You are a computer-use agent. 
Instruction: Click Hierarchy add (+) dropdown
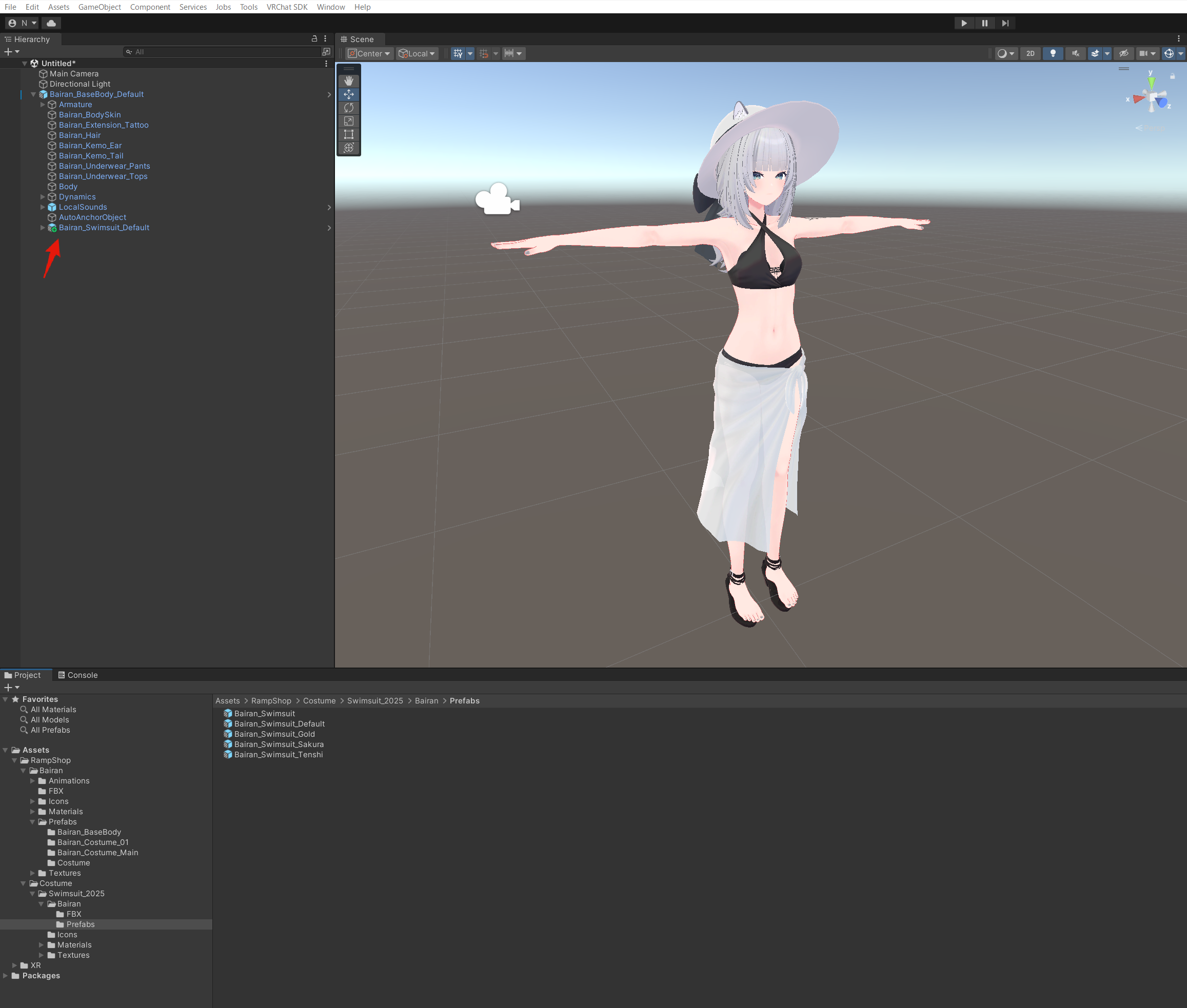tap(12, 51)
